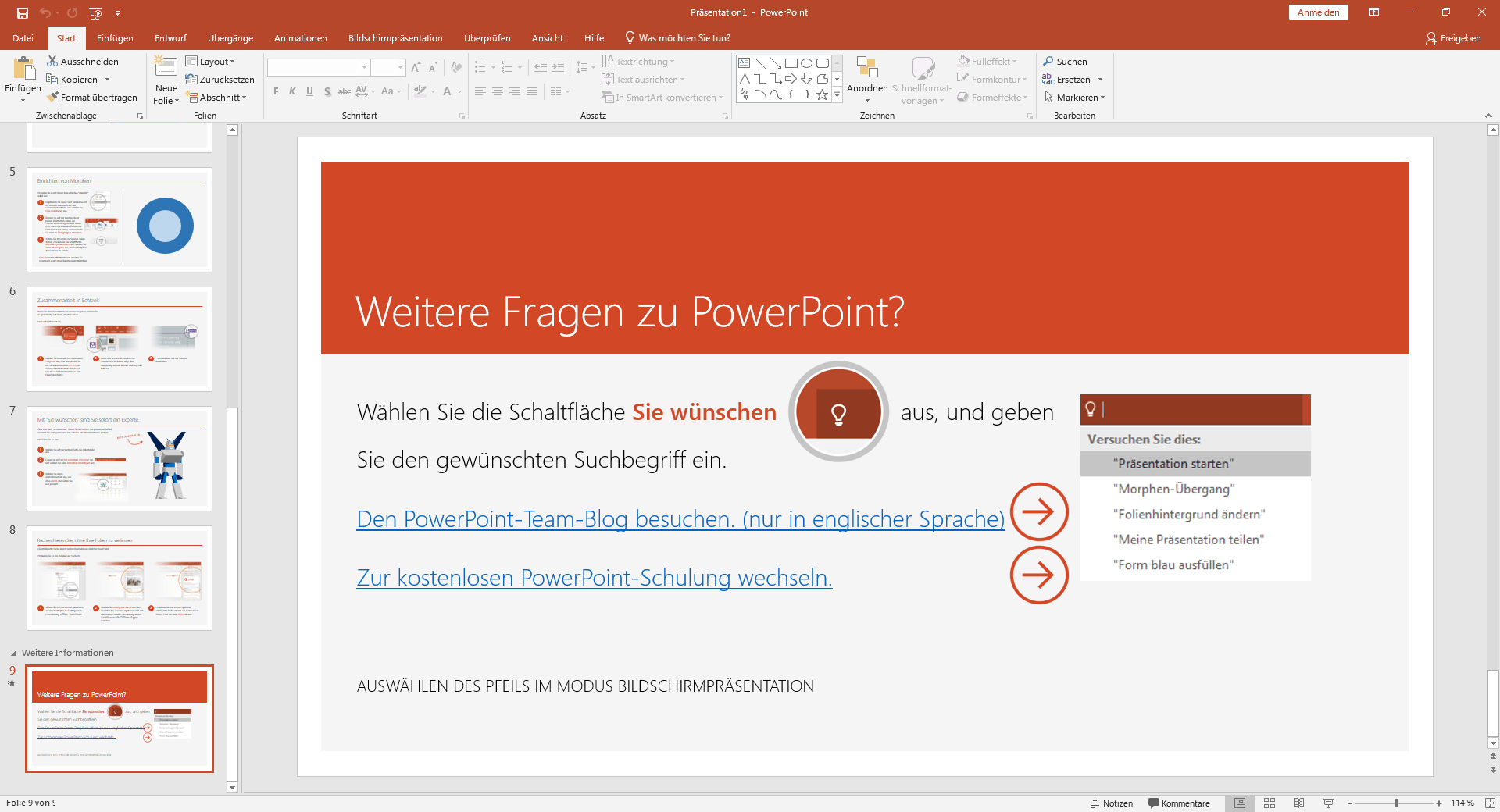
Task: Open the Einfügen ribbon tab
Action: tap(115, 37)
